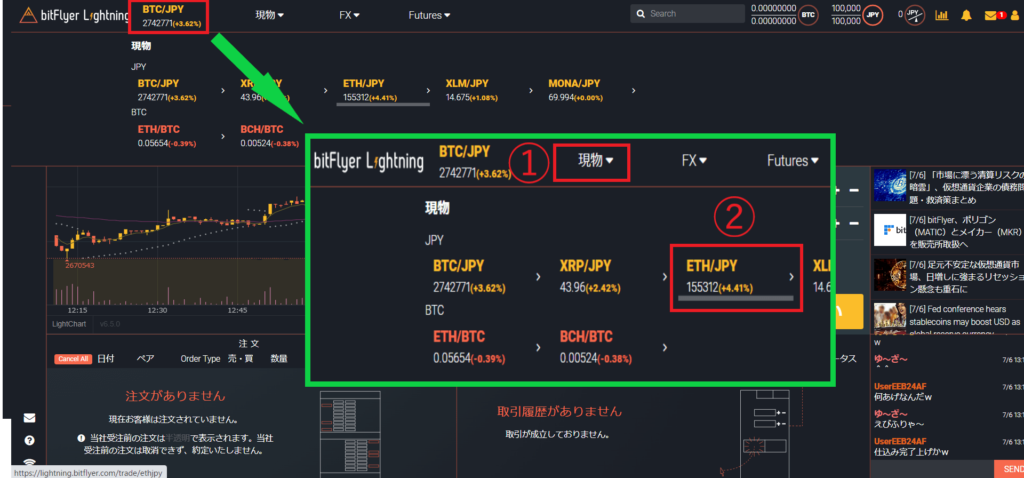Viewport: 1024px width, 478px height.
Task: Open the 現物 dropdown in the top navigation bar
Action: (x=270, y=14)
